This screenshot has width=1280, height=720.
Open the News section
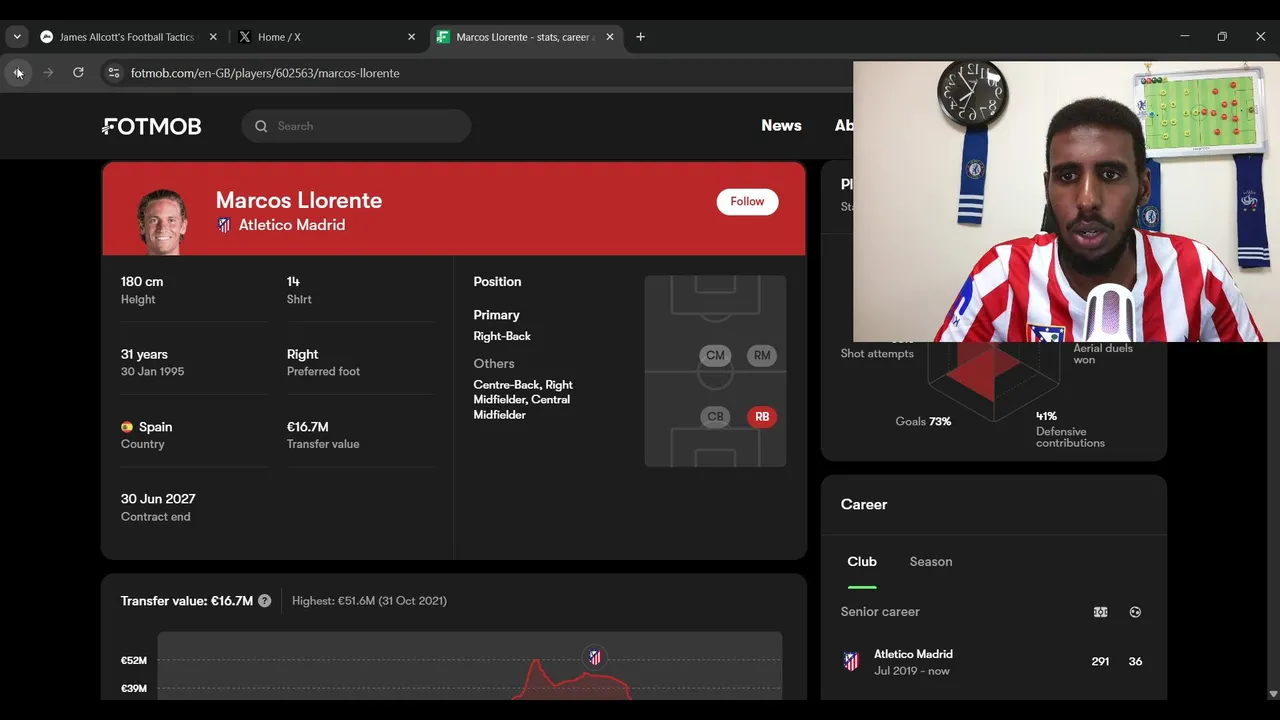[x=781, y=126]
